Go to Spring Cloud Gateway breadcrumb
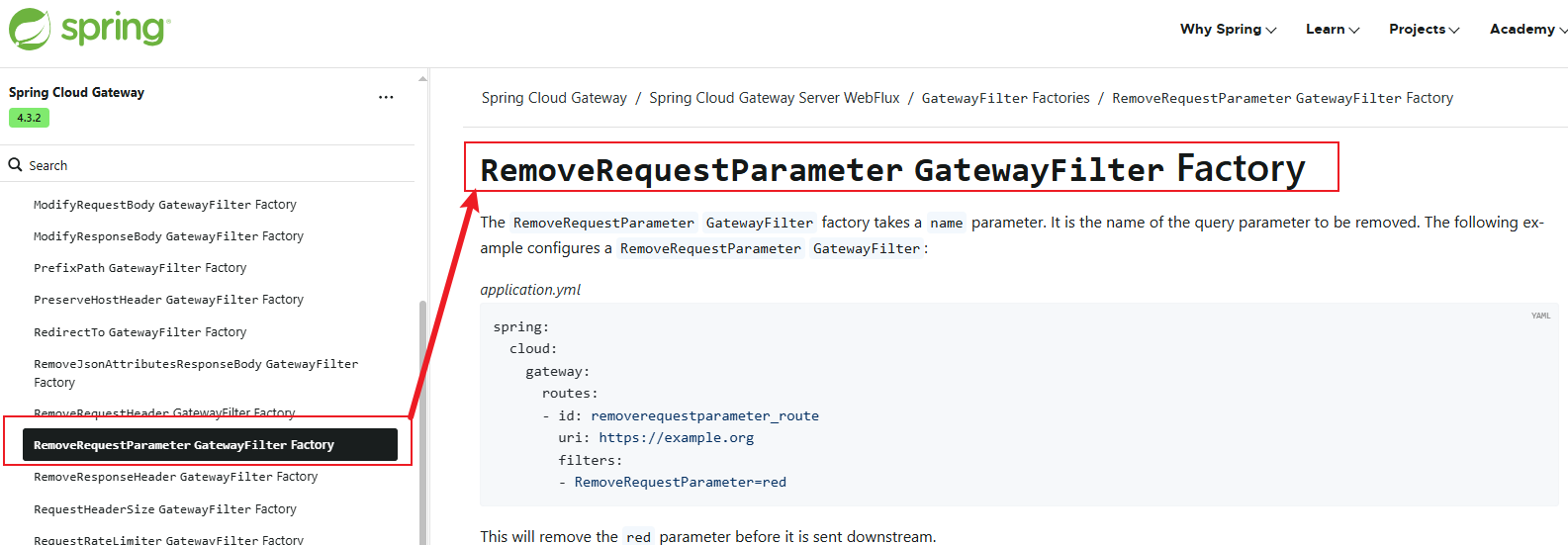This screenshot has height=545, width=1568. [x=554, y=98]
